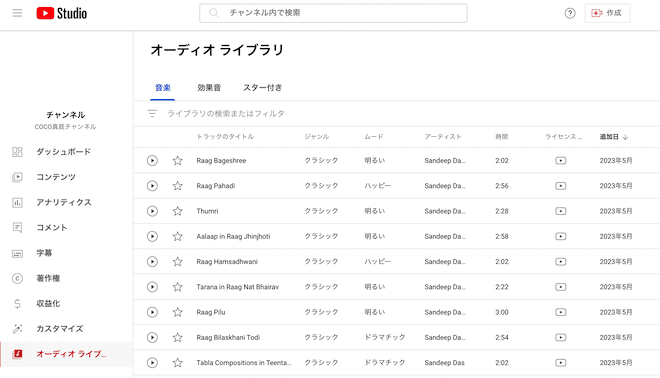Switch to the スター付き tab

[x=263, y=88]
